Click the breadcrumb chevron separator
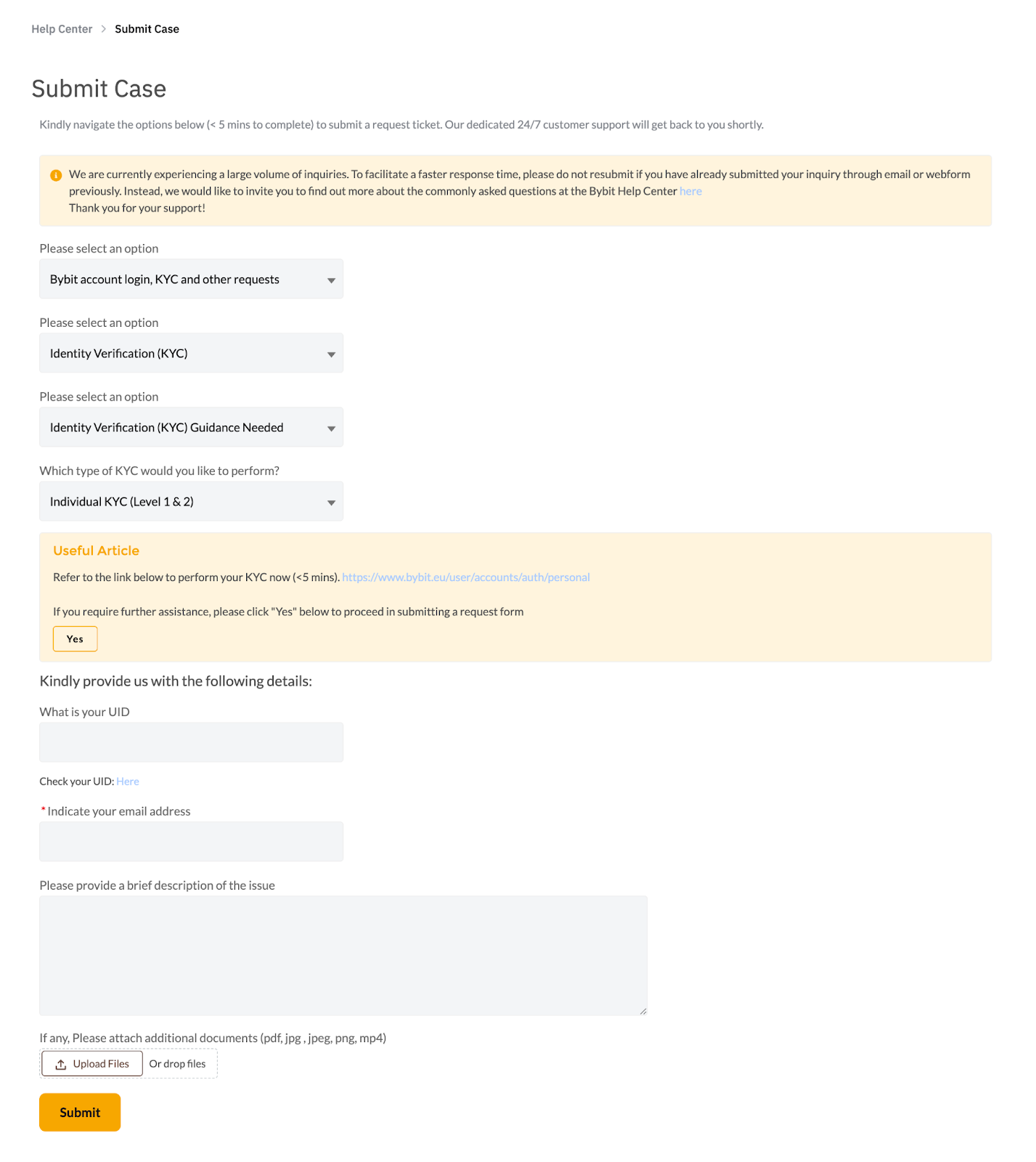This screenshot has height=1162, width=1036. click(x=104, y=29)
